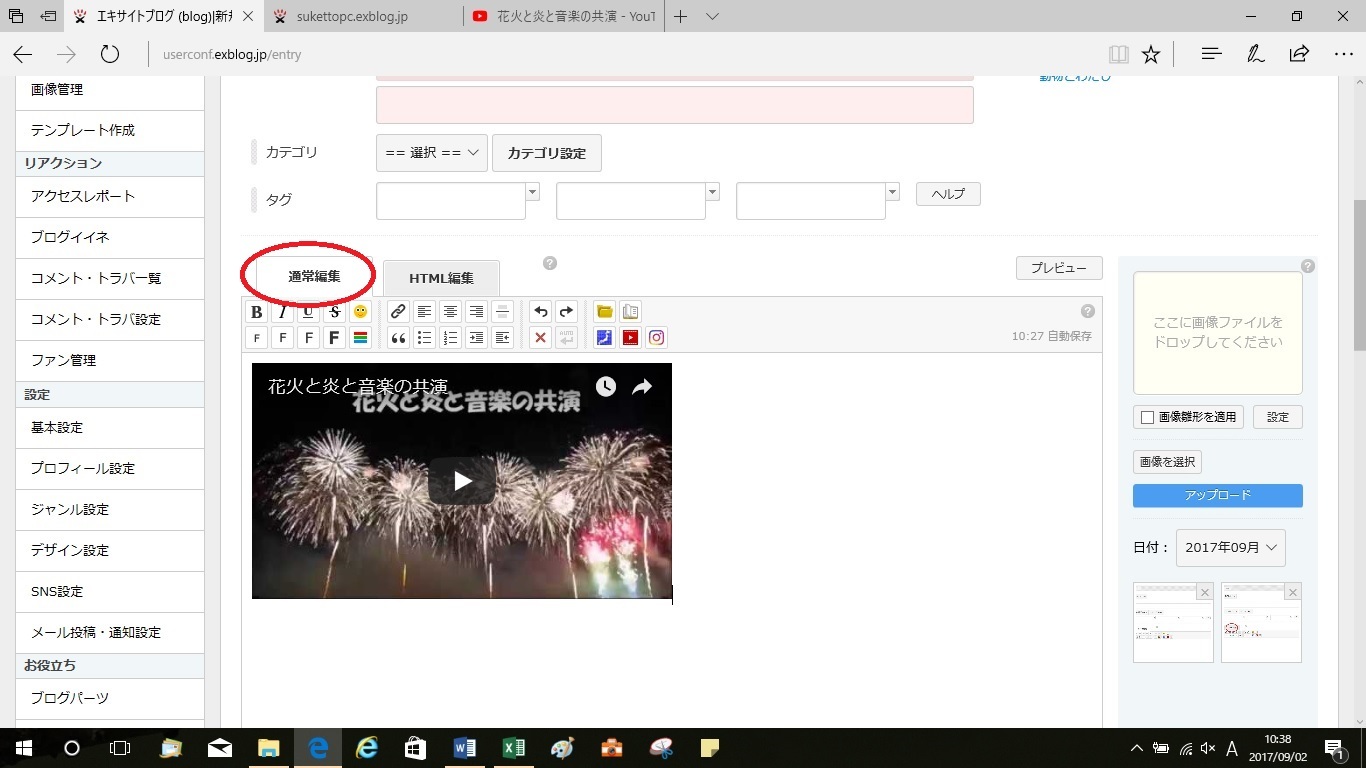This screenshot has height=768, width=1366.
Task: Click the 設定 button beside image template
Action: coord(1278,417)
